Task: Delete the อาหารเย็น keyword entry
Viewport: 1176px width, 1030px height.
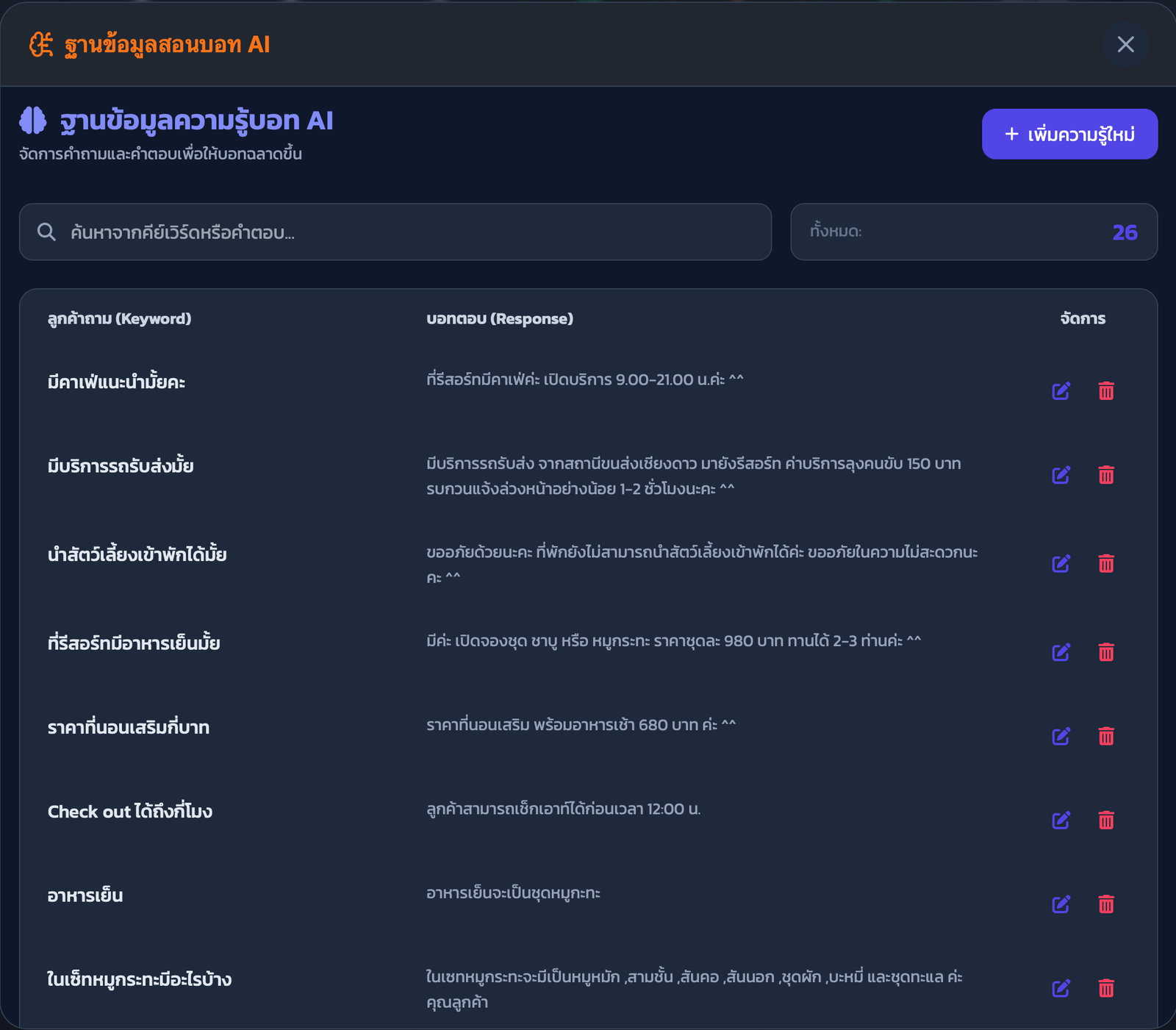Action: [1105, 904]
